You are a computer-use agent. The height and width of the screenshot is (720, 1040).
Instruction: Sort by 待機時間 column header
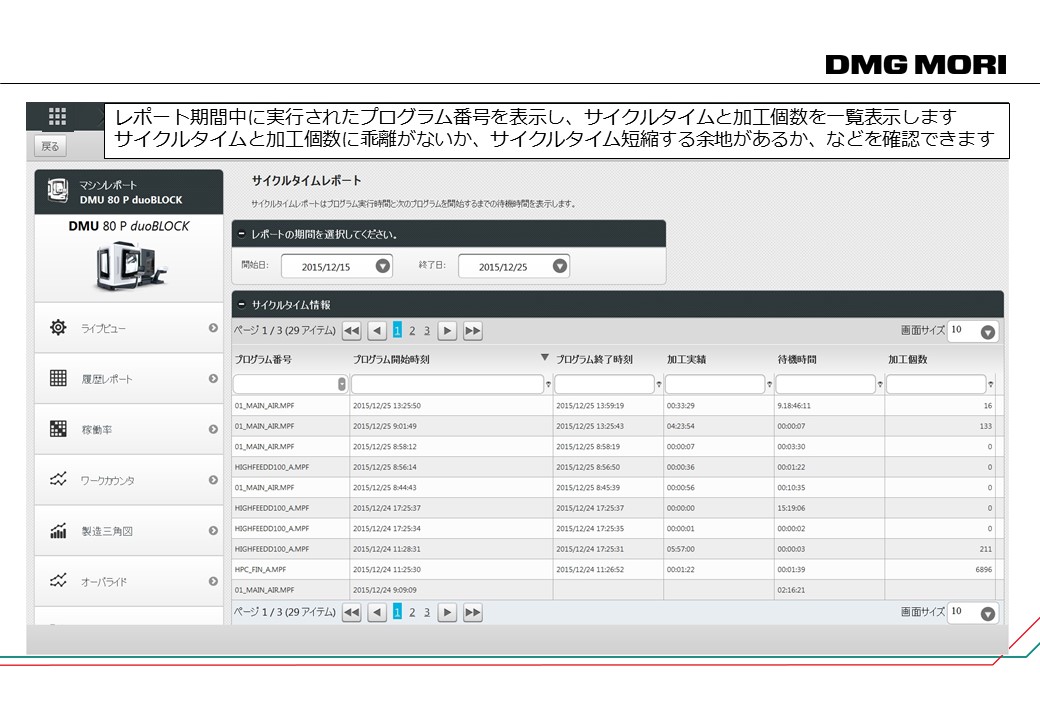point(797,359)
